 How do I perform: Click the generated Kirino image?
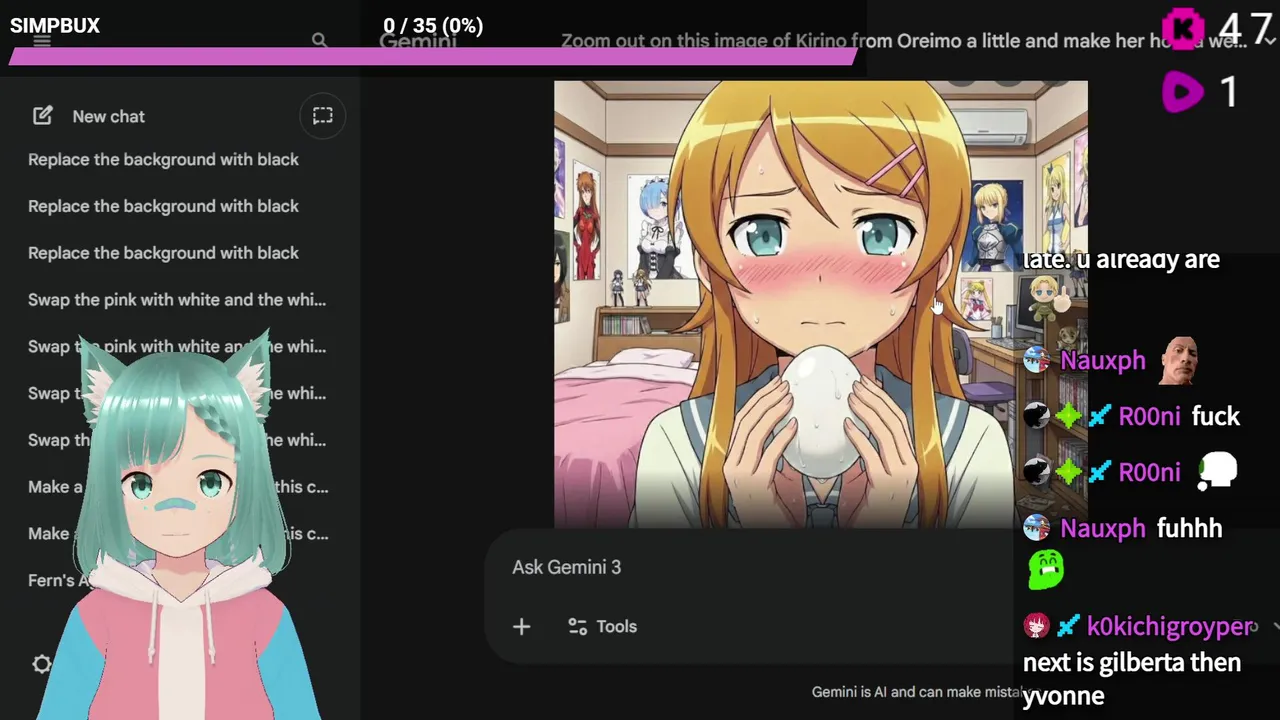[x=820, y=304]
